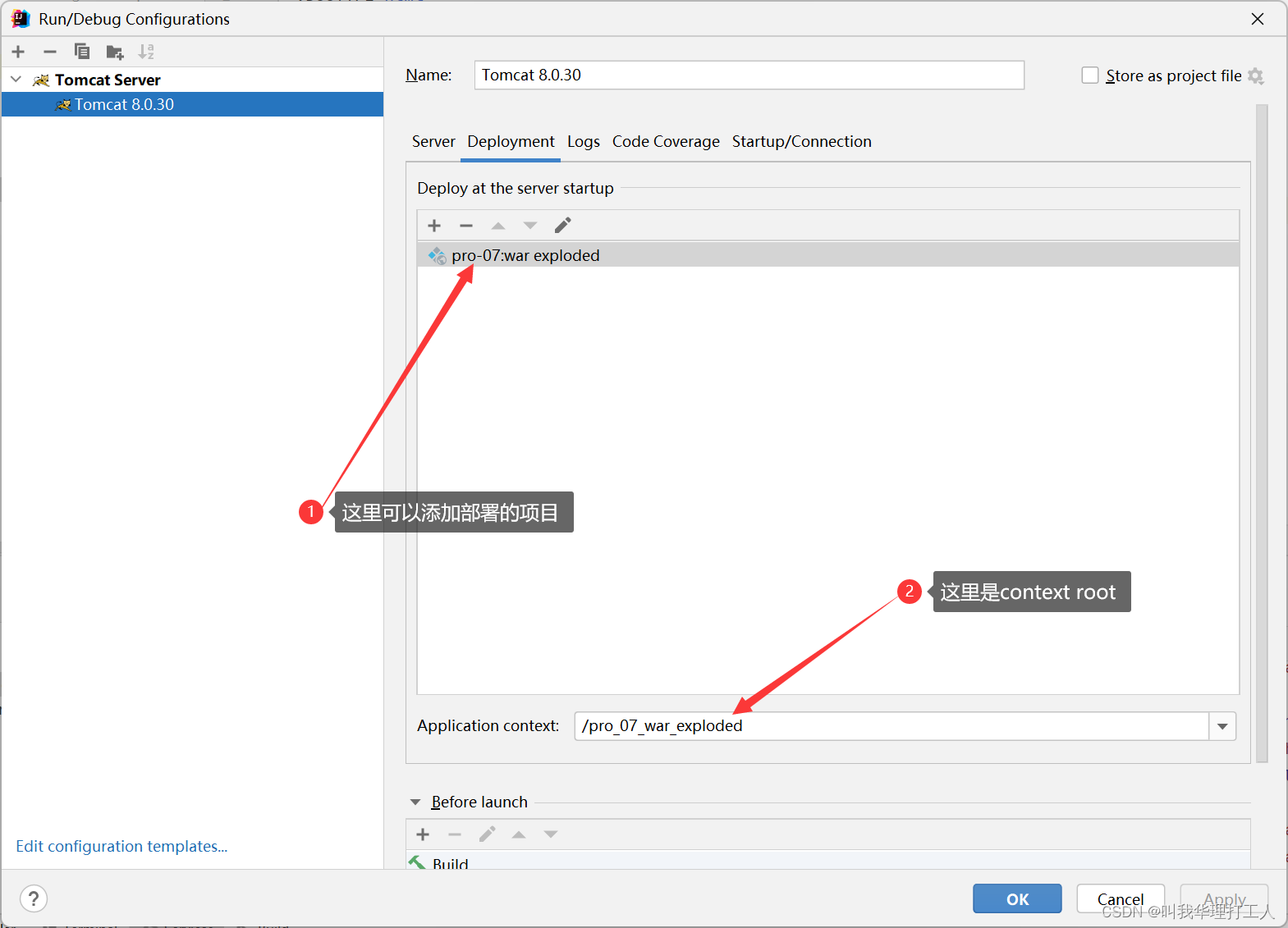Click the vertical scrollbar of settings panel
The image size is (1288, 928).
click(1262, 433)
